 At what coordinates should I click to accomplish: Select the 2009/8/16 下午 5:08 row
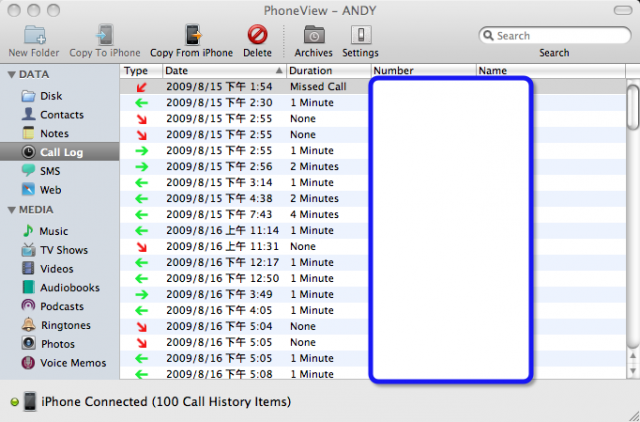[x=373, y=374]
